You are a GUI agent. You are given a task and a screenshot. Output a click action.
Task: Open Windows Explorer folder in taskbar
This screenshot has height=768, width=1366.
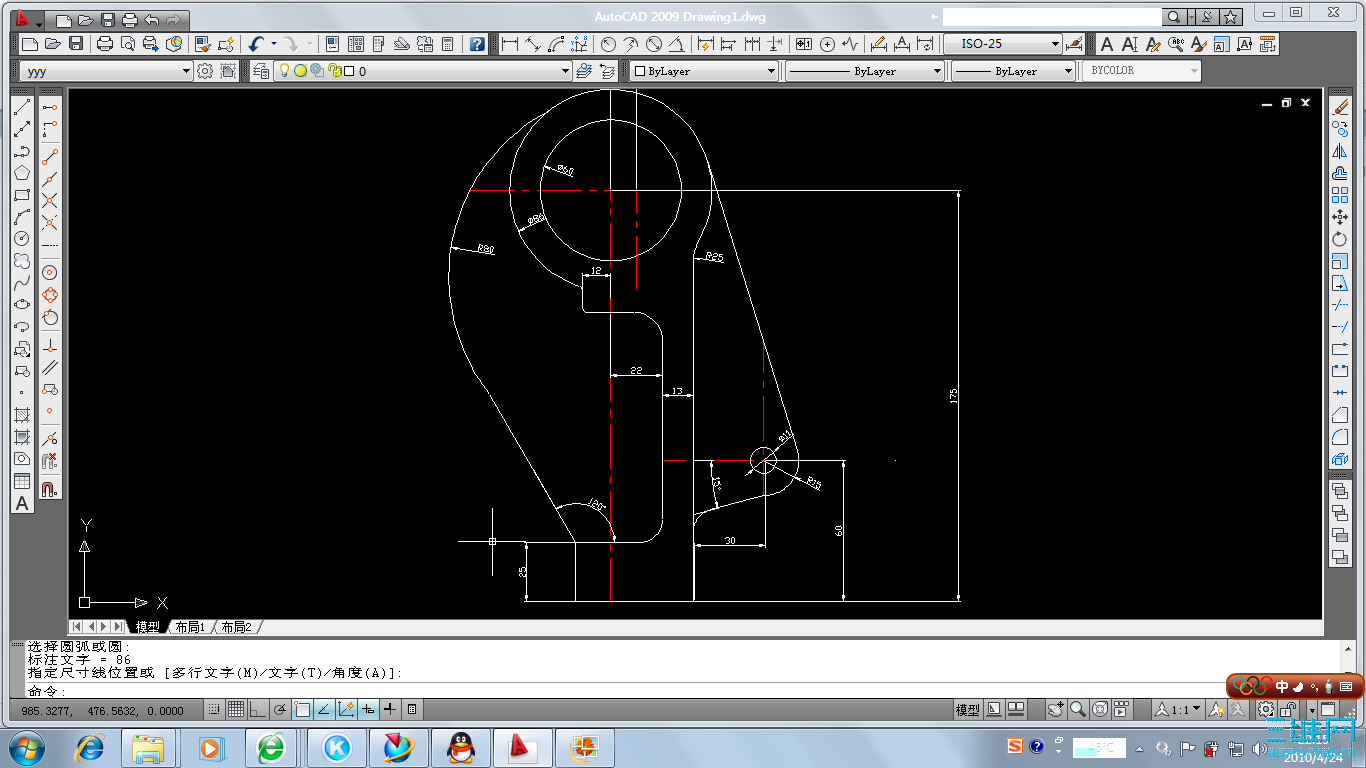coord(148,747)
